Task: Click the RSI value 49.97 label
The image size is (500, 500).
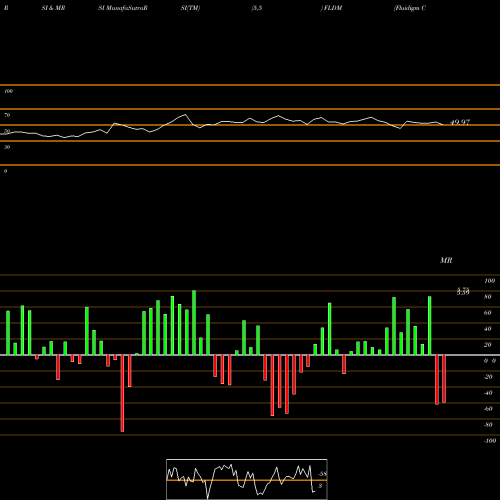Action: tap(460, 122)
